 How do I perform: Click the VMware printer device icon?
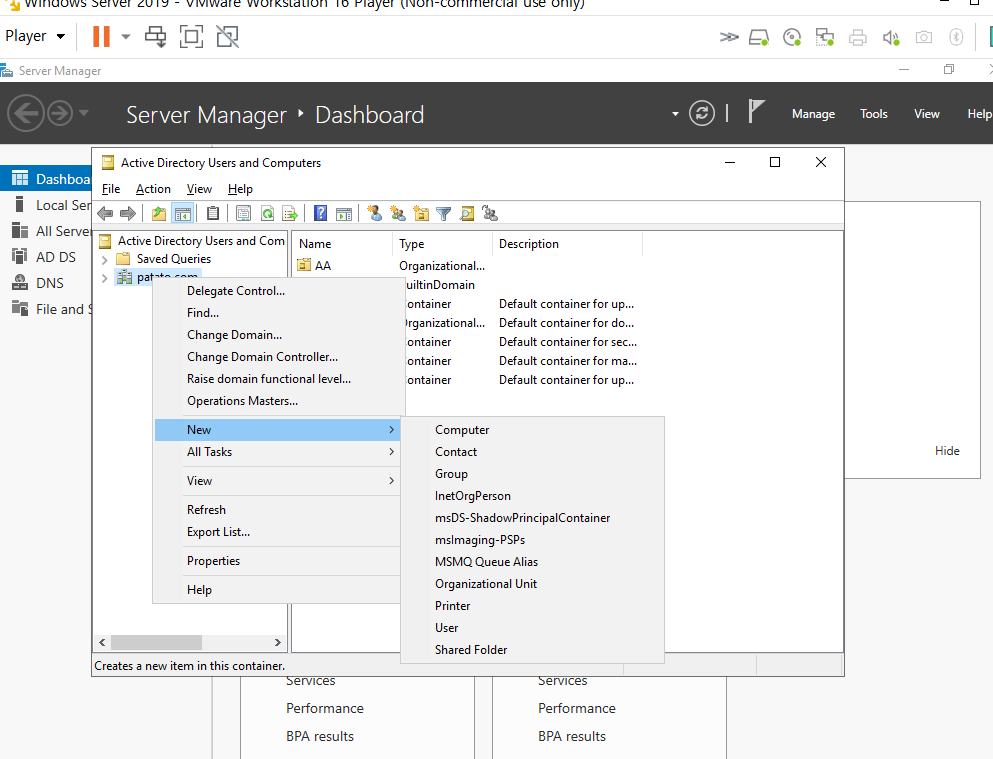[857, 37]
